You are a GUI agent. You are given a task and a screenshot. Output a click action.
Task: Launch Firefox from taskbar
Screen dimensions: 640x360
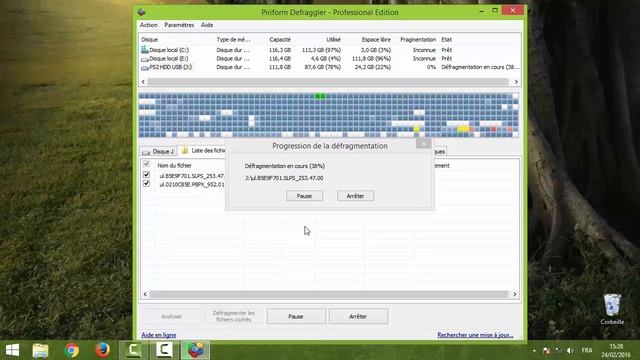coord(102,350)
